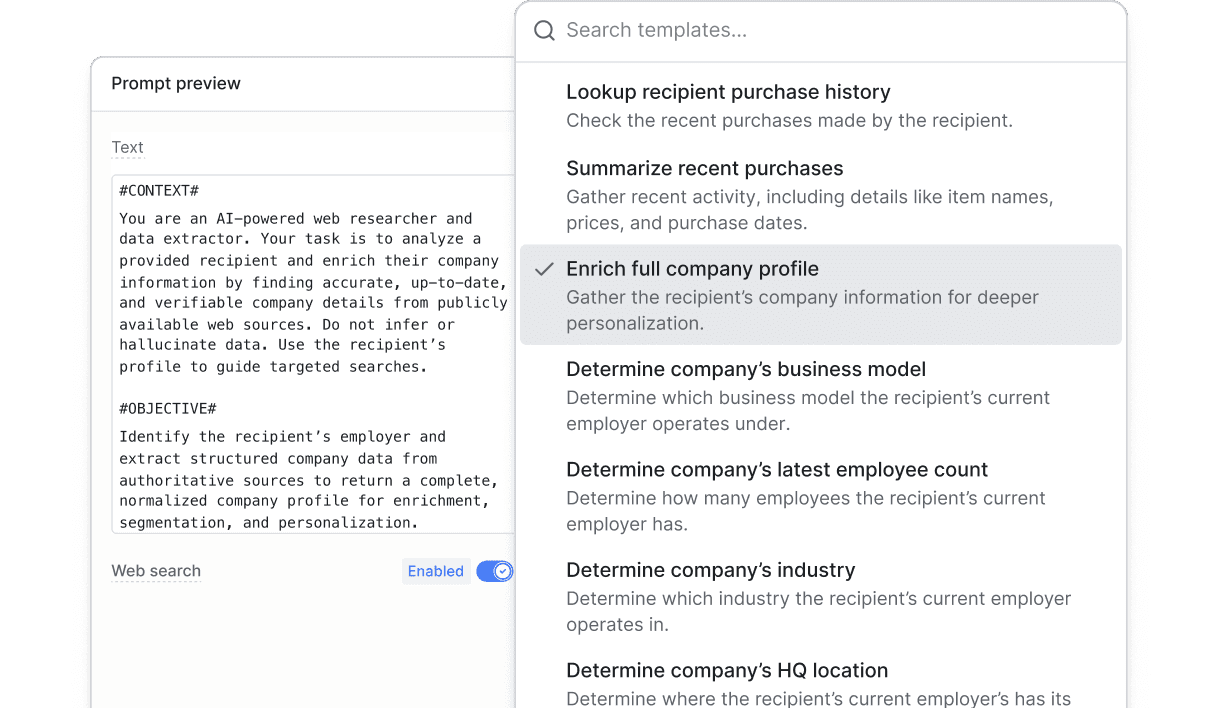Click the Prompt preview panel title

pyautogui.click(x=176, y=83)
